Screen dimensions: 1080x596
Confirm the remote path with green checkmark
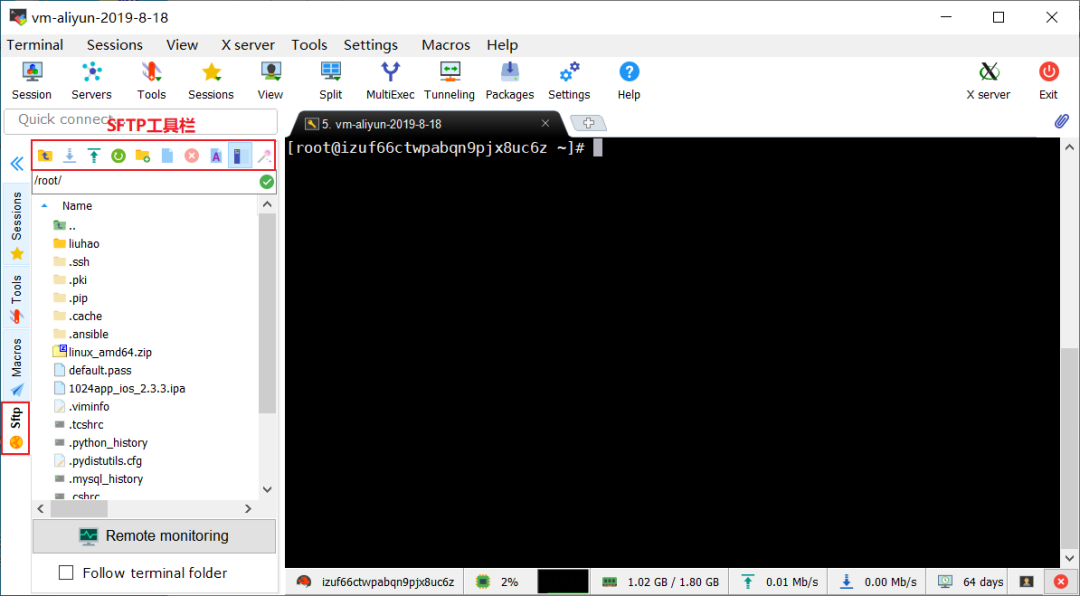point(267,182)
